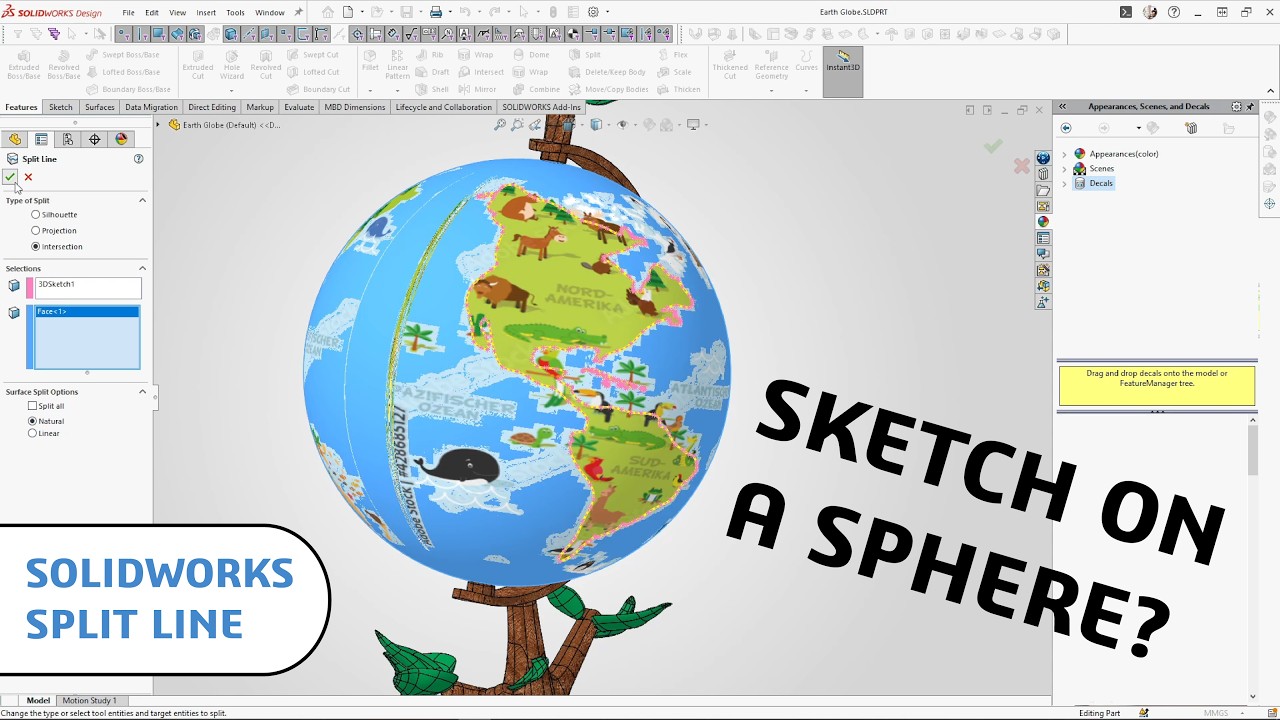Open File Explorer folder task pane tab
Image resolution: width=1280 pixels, height=720 pixels.
(x=1043, y=190)
